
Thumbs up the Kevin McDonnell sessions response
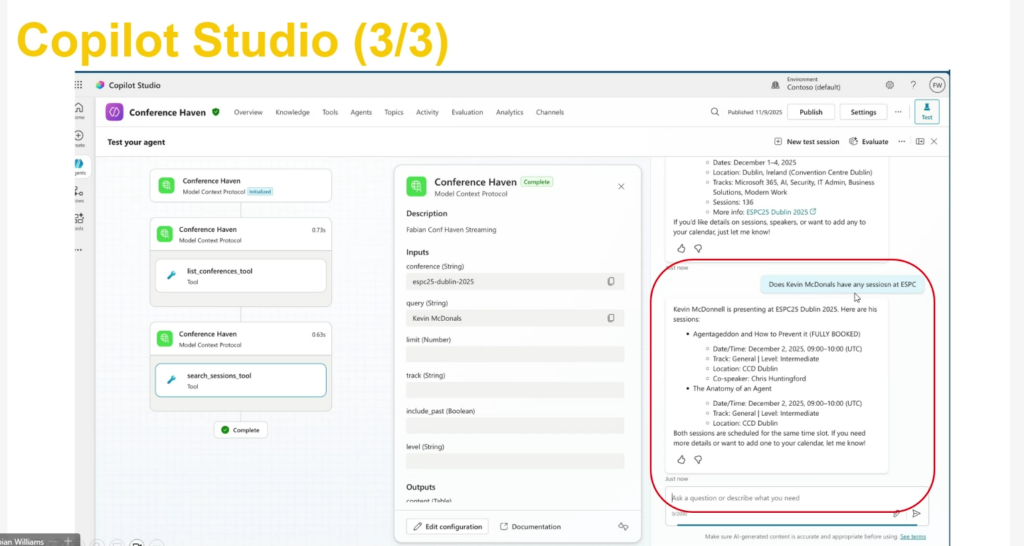coord(682,459)
